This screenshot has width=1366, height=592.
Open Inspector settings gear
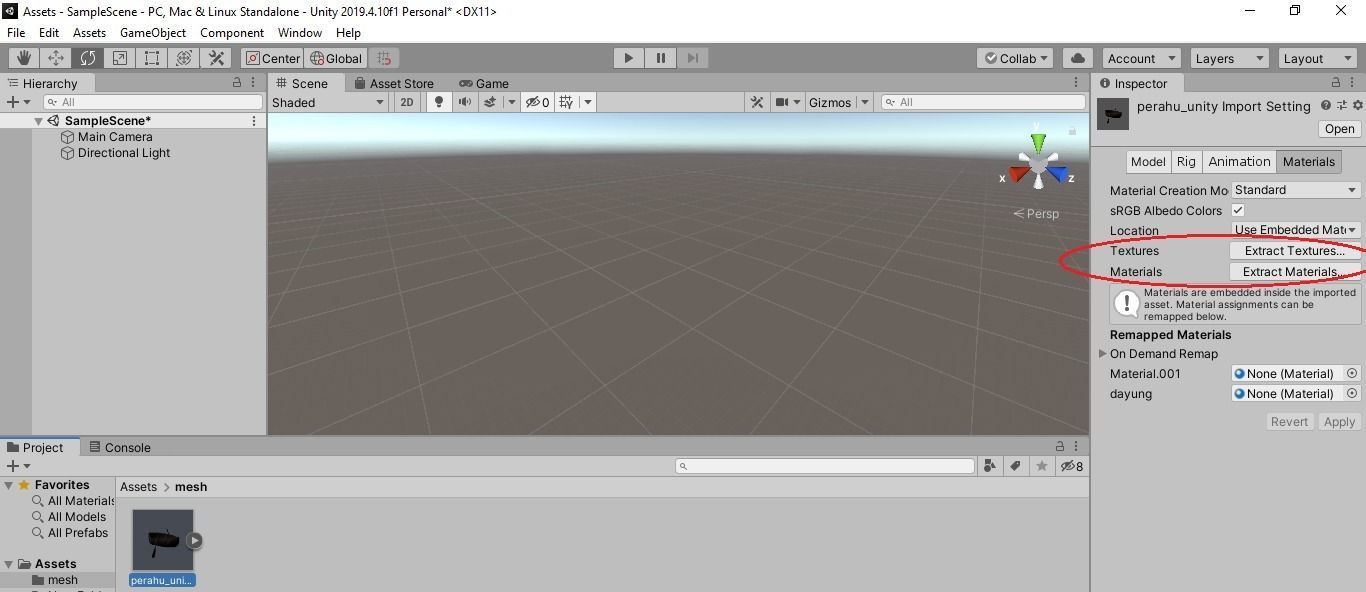(x=1357, y=105)
